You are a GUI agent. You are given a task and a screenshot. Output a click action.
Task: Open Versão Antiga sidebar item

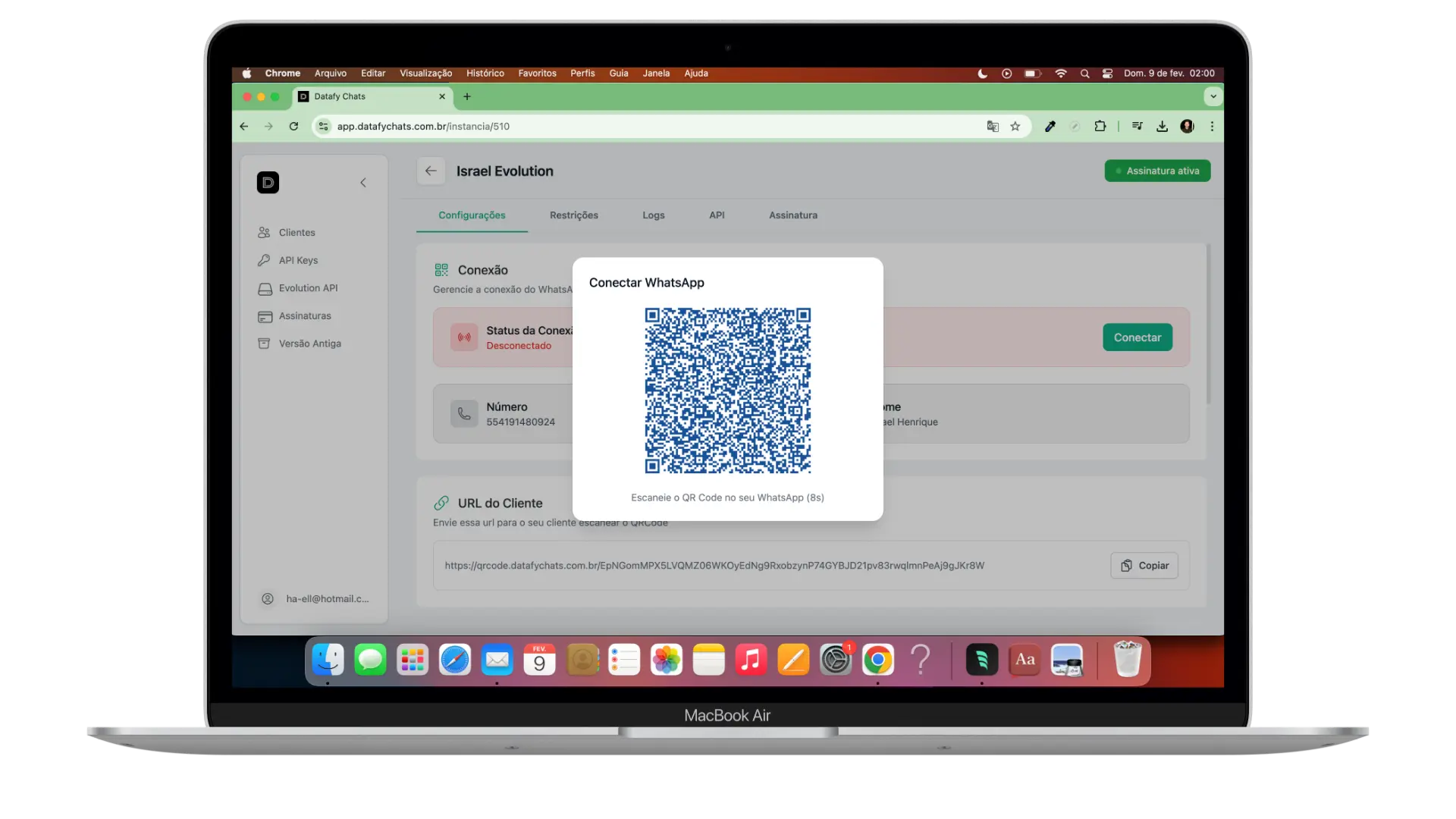[x=309, y=344]
